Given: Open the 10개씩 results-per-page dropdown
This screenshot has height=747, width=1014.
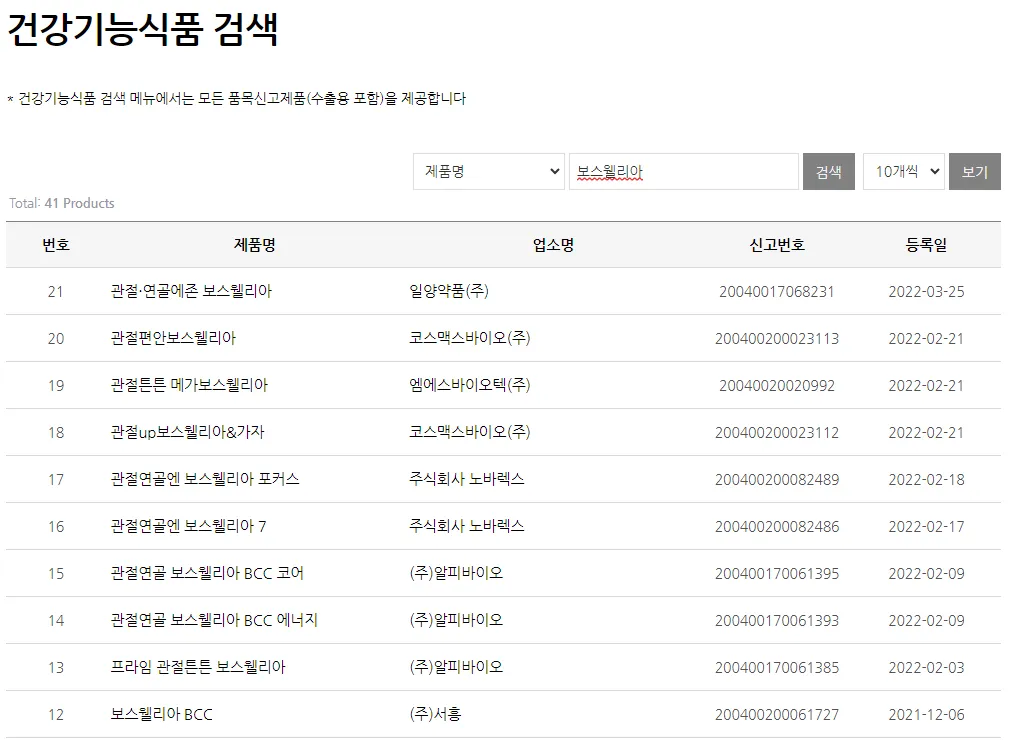Looking at the screenshot, I should (x=902, y=171).
